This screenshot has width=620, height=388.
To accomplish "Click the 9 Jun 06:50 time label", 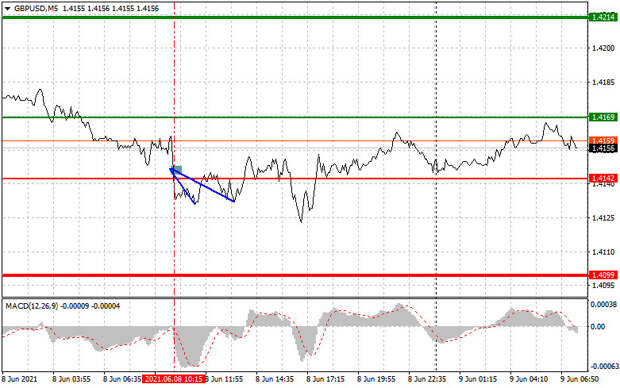I will click(x=580, y=379).
